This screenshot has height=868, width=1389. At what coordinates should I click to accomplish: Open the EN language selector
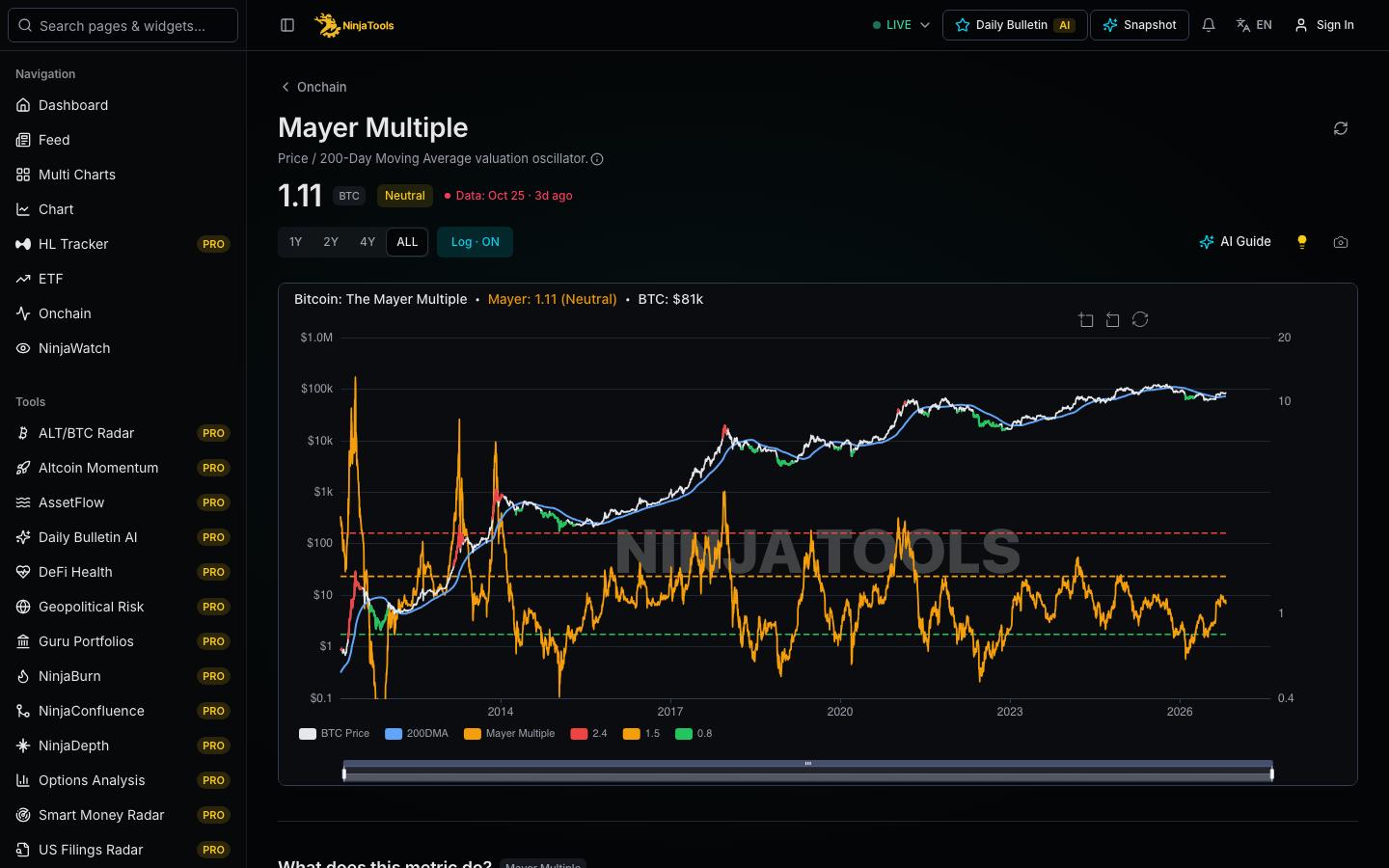pyautogui.click(x=1254, y=25)
